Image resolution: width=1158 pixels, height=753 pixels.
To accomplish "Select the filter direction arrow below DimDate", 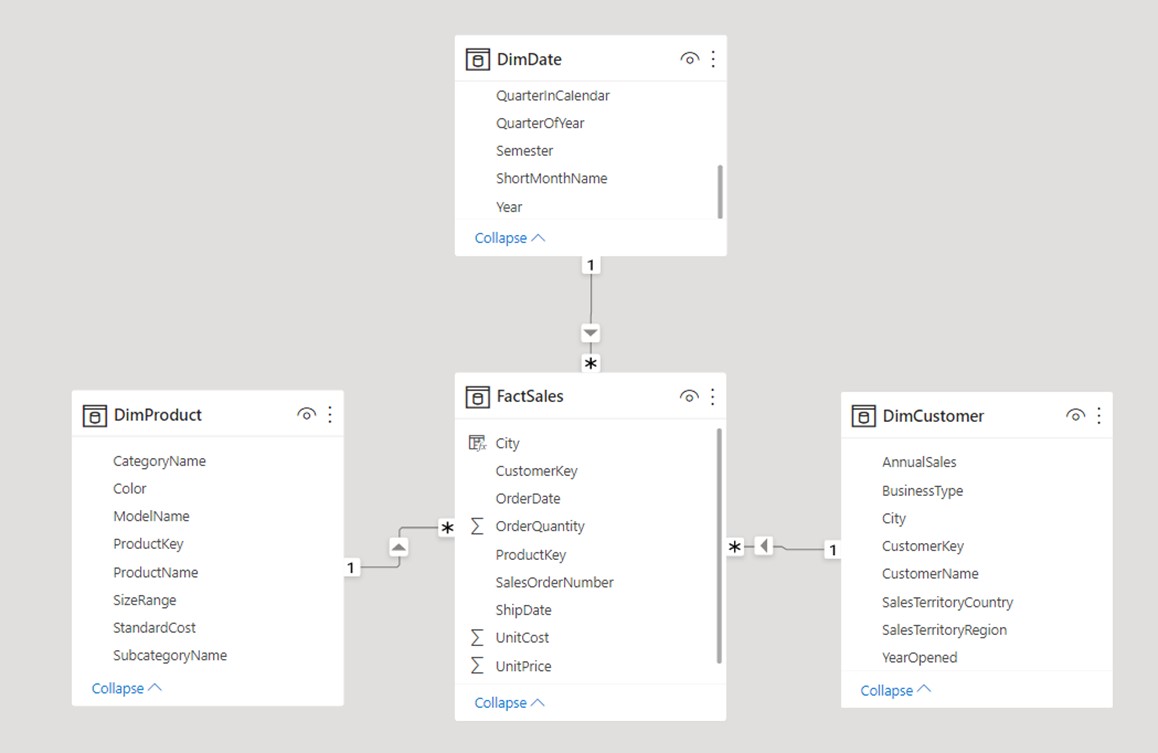I will pyautogui.click(x=591, y=333).
